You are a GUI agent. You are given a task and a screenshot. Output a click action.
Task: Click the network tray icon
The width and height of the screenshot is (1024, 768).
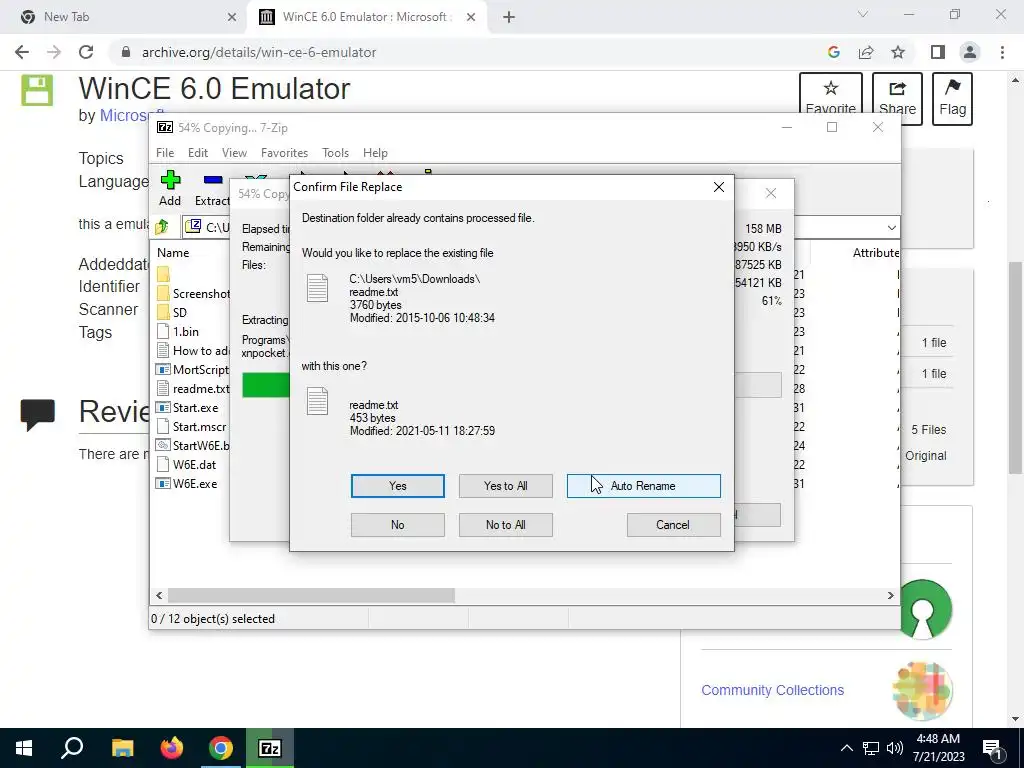click(871, 748)
